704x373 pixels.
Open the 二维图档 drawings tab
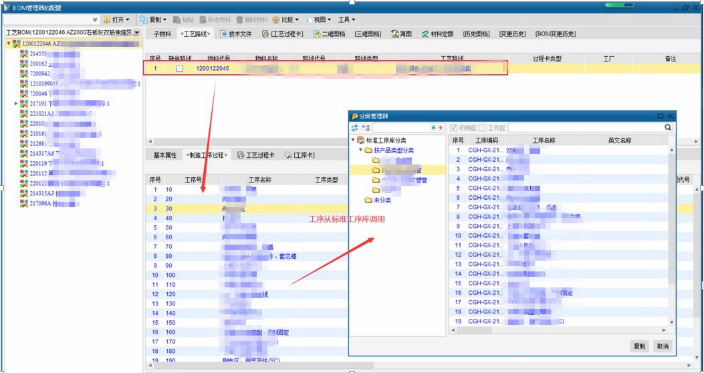click(330, 34)
